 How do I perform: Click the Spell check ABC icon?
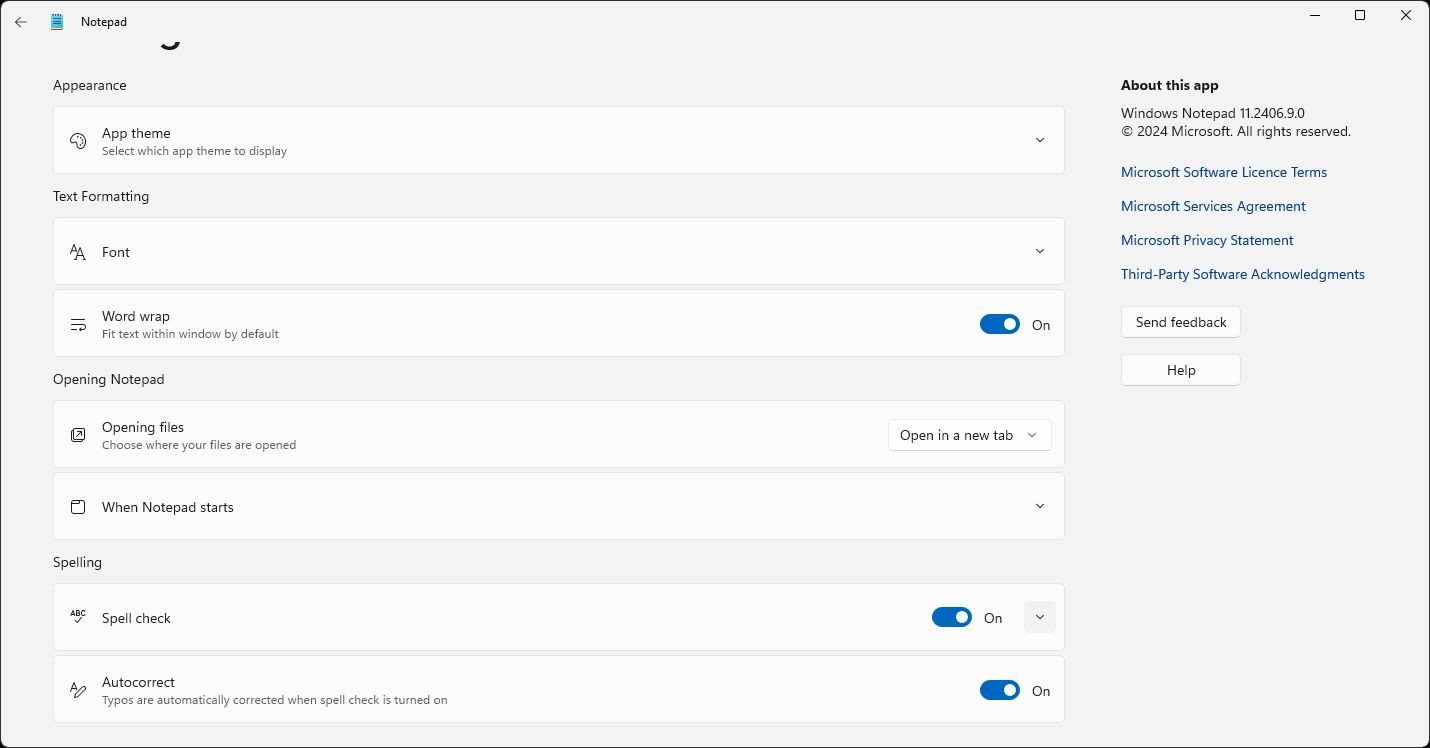78,617
